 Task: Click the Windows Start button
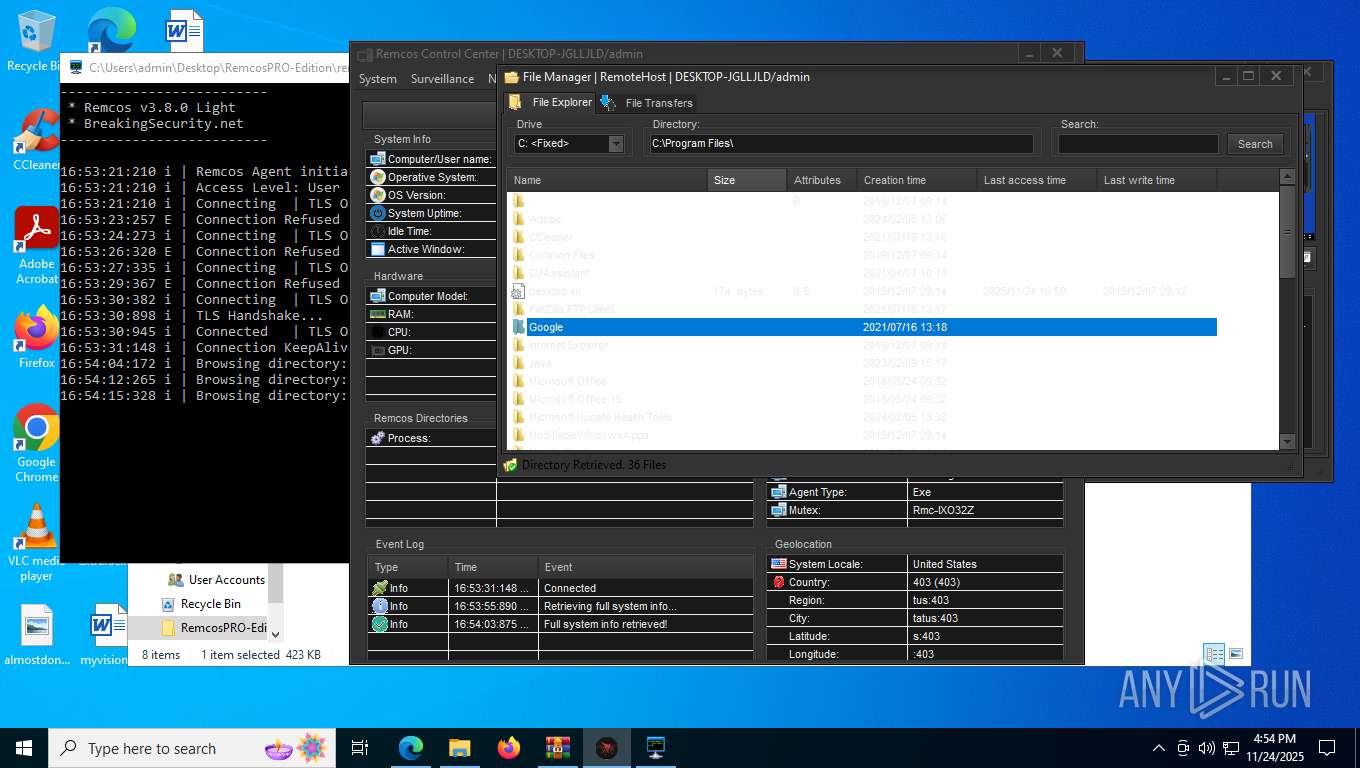pyautogui.click(x=24, y=748)
